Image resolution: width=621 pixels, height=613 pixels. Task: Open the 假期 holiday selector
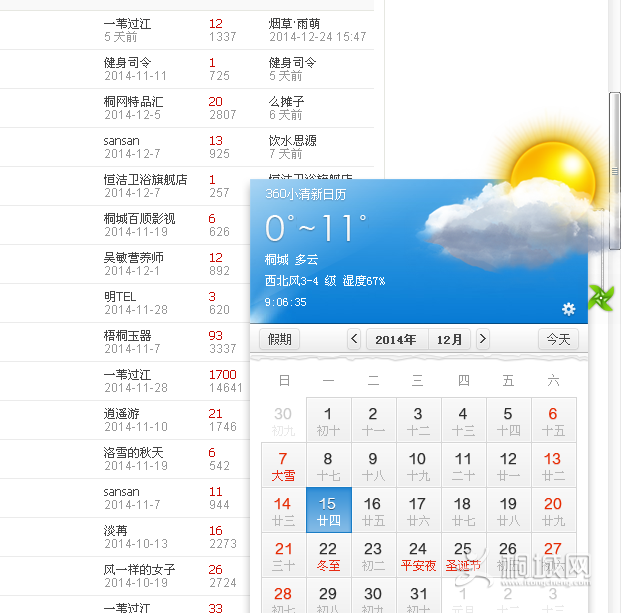(279, 339)
